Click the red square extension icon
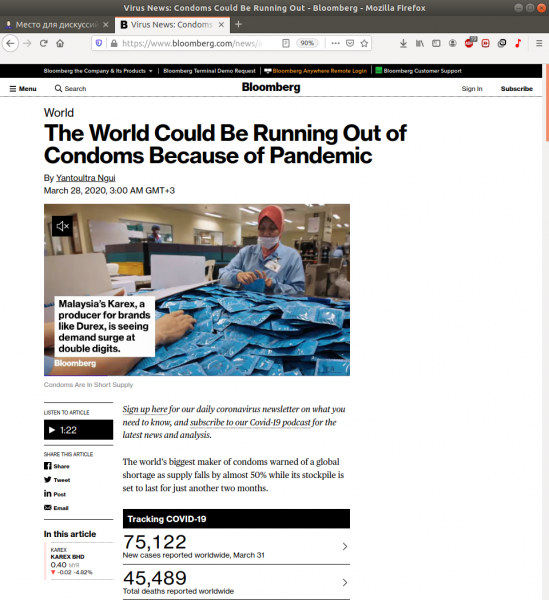The width and height of the screenshot is (549, 600). 485,43
